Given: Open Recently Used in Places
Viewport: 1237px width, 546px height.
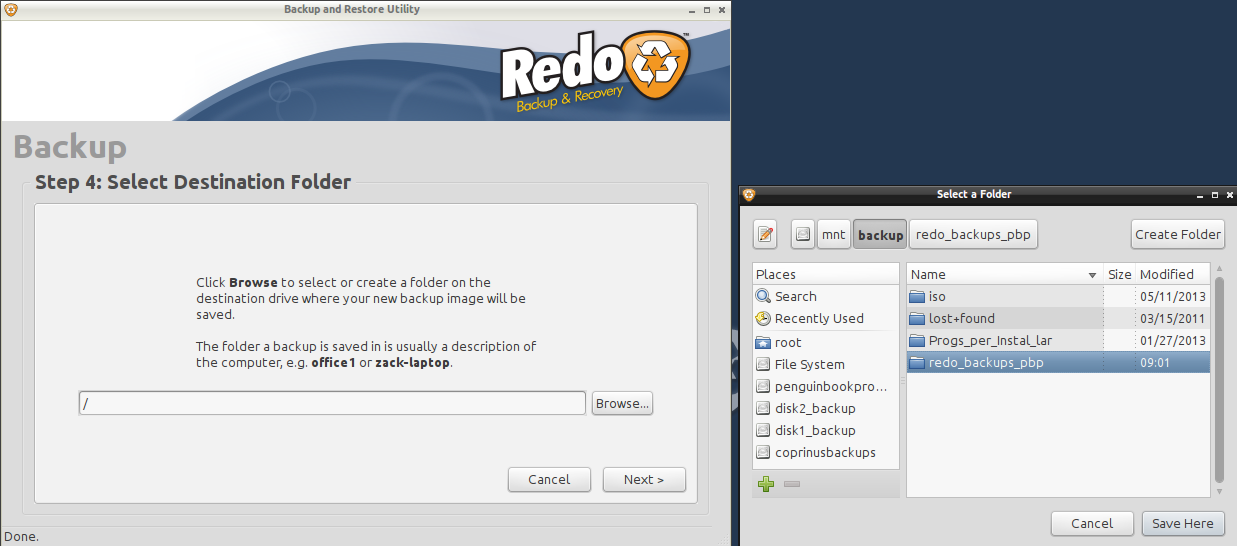Looking at the screenshot, I should tap(818, 318).
